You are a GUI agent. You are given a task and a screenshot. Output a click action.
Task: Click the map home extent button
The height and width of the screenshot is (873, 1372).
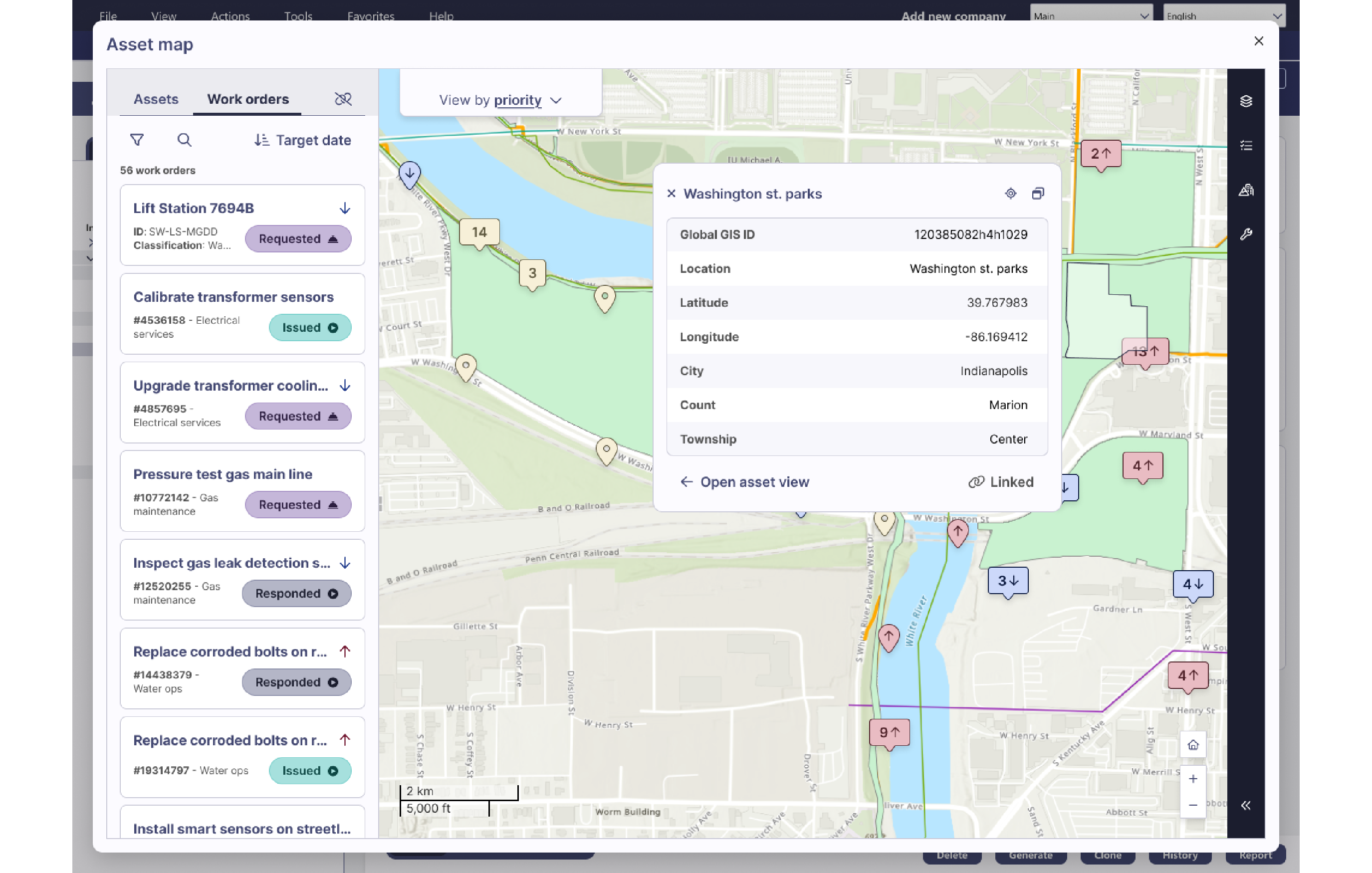1192,745
